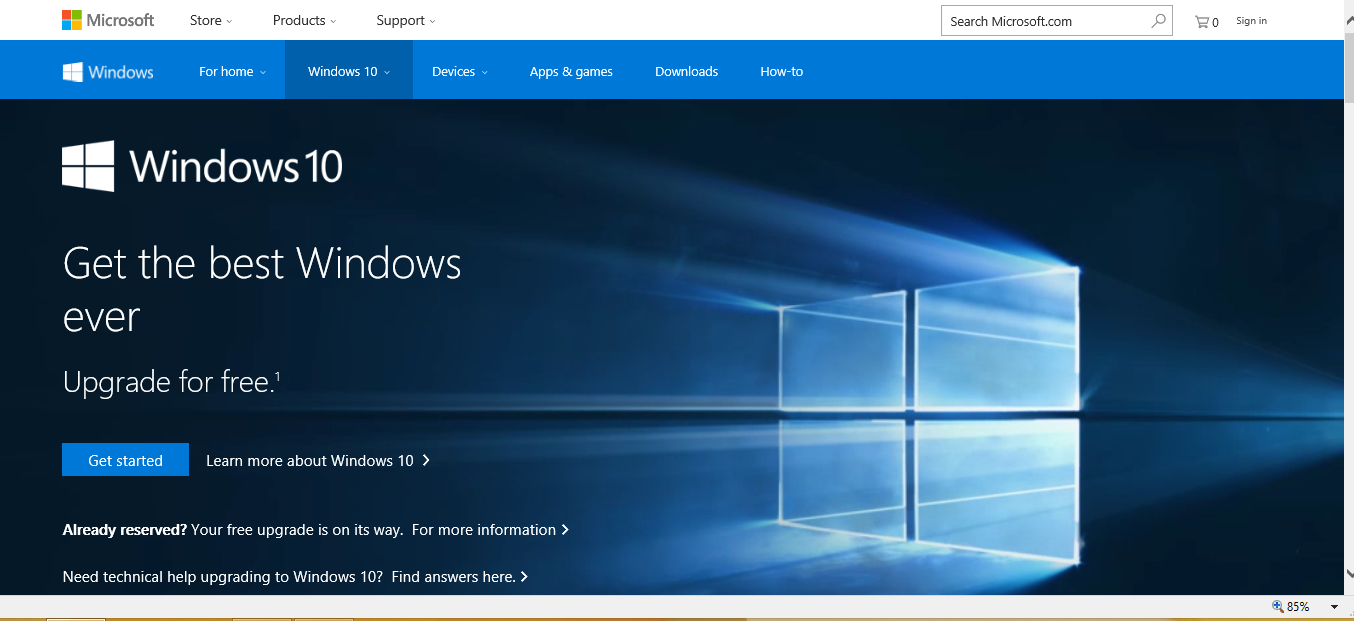Expand the For home menu
The image size is (1354, 621).
pos(232,71)
